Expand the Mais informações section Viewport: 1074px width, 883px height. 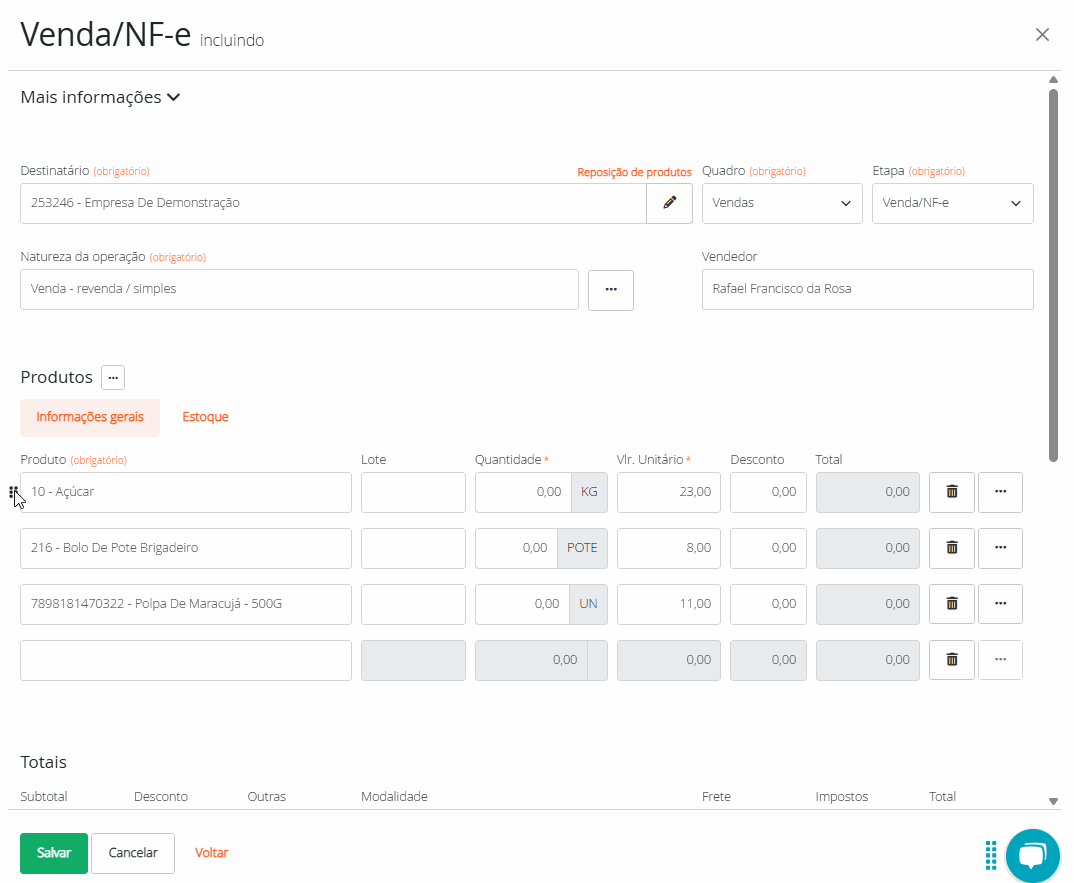click(100, 98)
